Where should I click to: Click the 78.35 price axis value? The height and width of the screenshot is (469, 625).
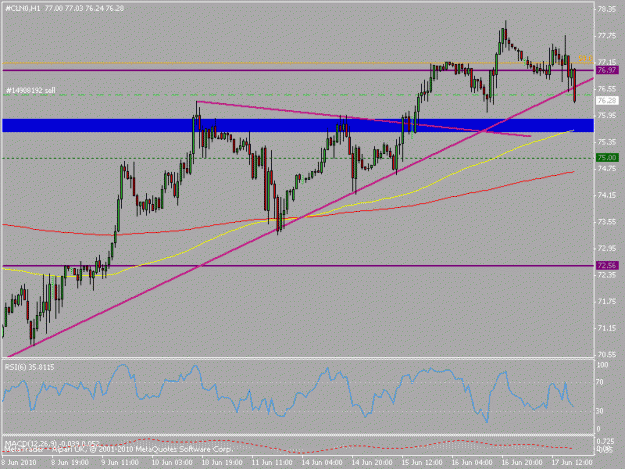click(x=607, y=9)
